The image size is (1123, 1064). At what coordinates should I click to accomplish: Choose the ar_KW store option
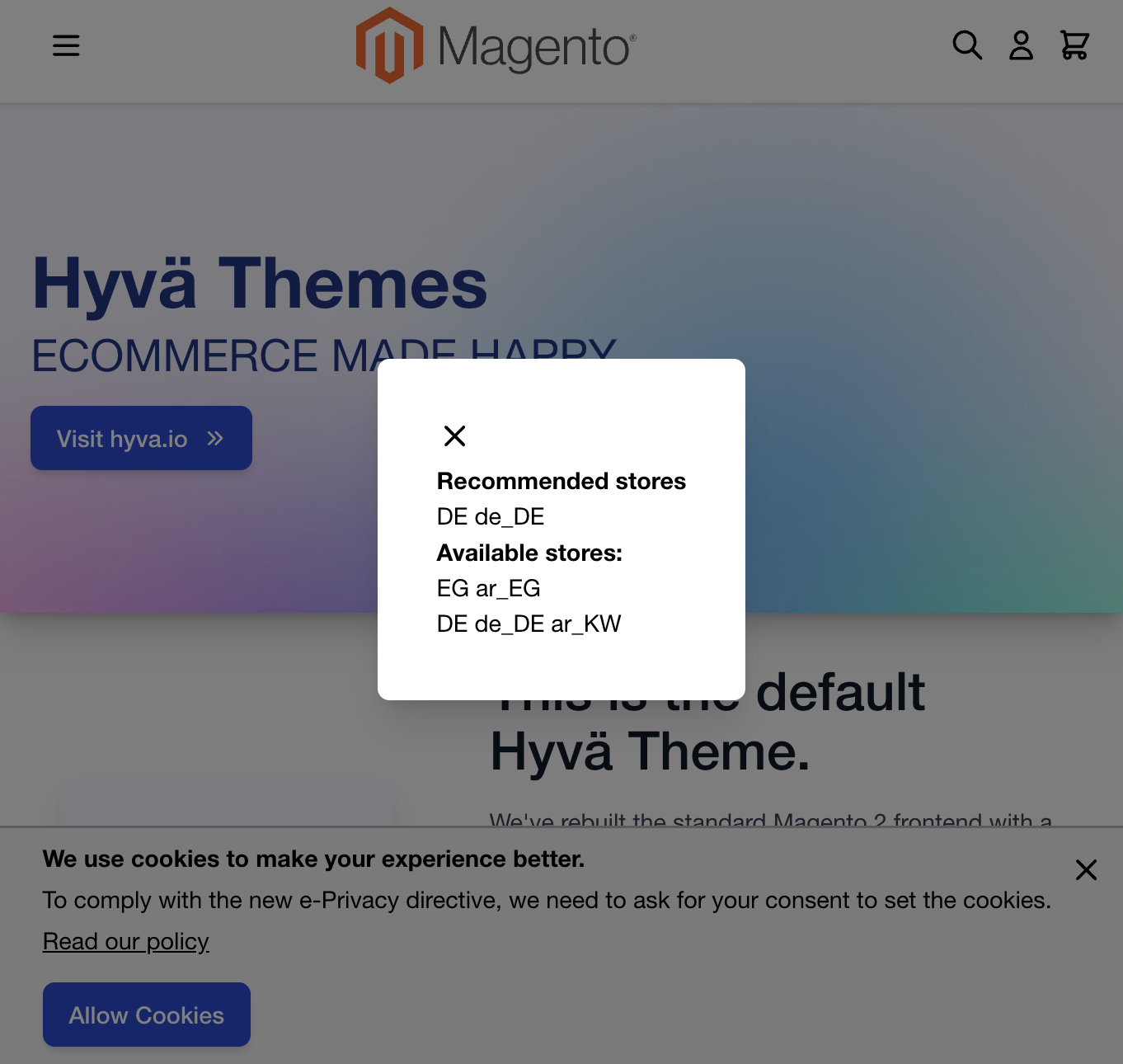click(587, 624)
